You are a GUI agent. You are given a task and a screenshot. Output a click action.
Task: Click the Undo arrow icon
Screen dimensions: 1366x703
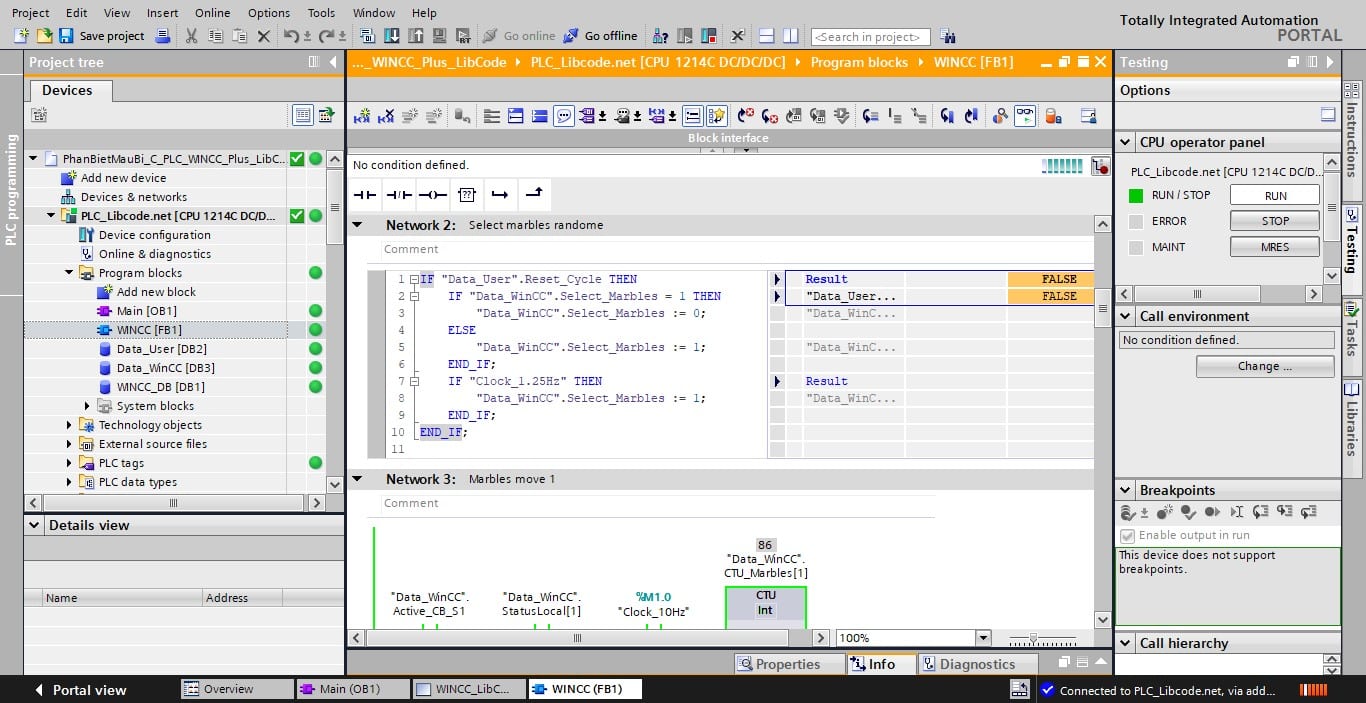[x=291, y=36]
